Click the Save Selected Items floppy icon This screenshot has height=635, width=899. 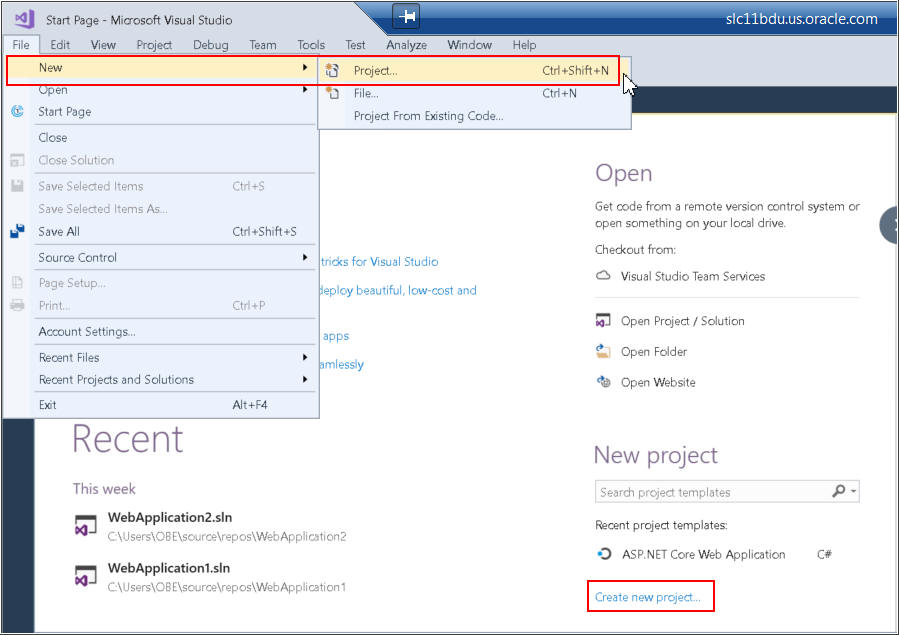click(x=17, y=186)
